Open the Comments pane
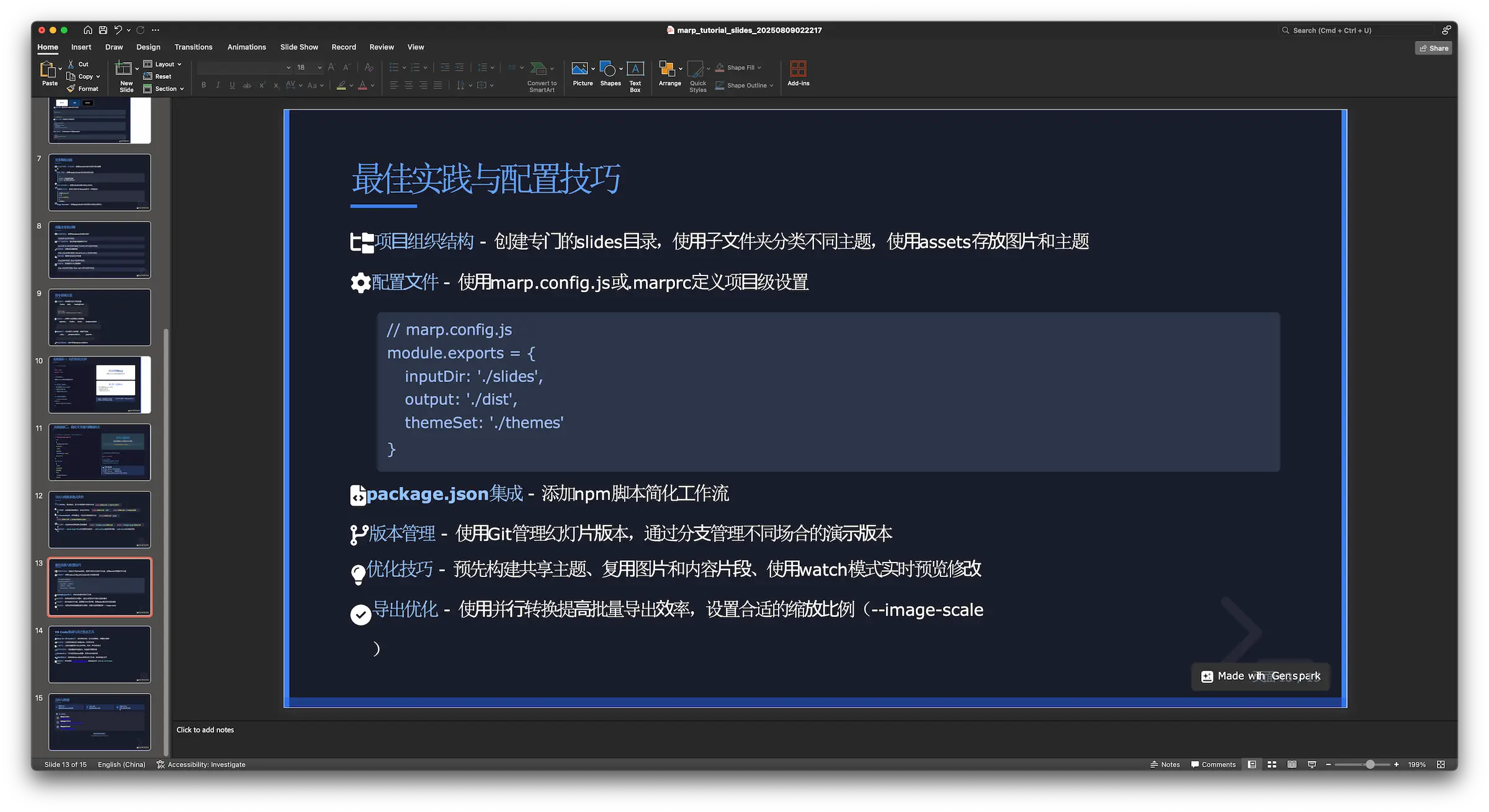Screen dimensions: 1489x812 pos(1213,764)
